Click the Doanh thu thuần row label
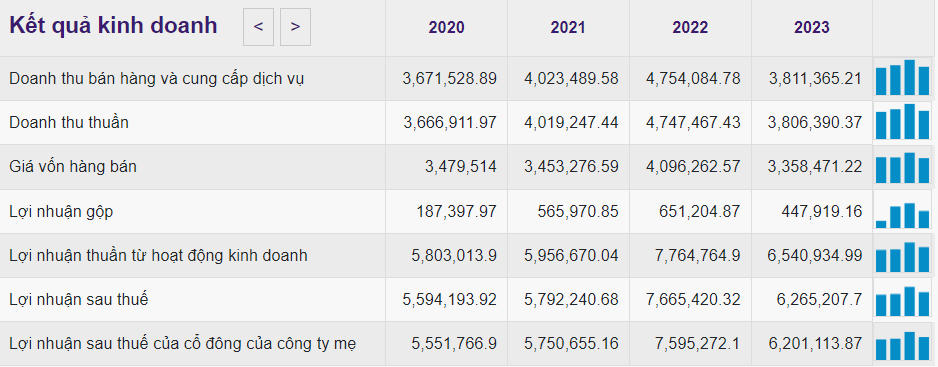938x367 pixels. point(69,122)
